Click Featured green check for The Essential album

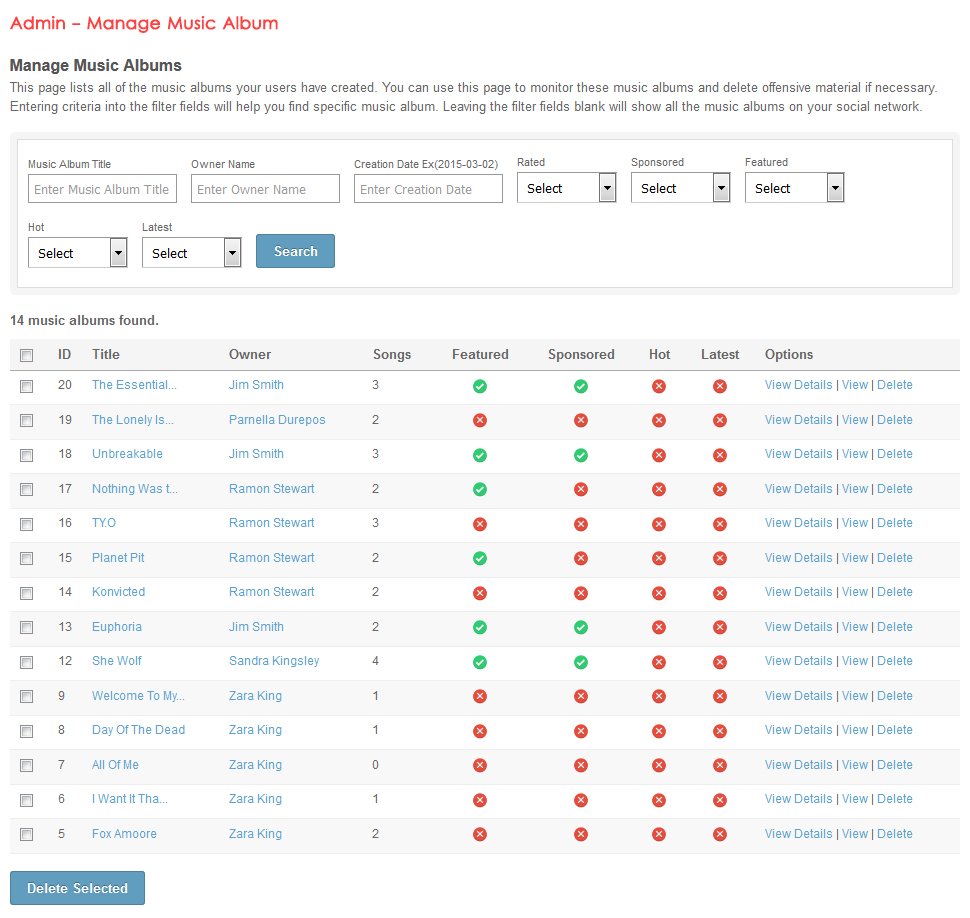coord(480,386)
